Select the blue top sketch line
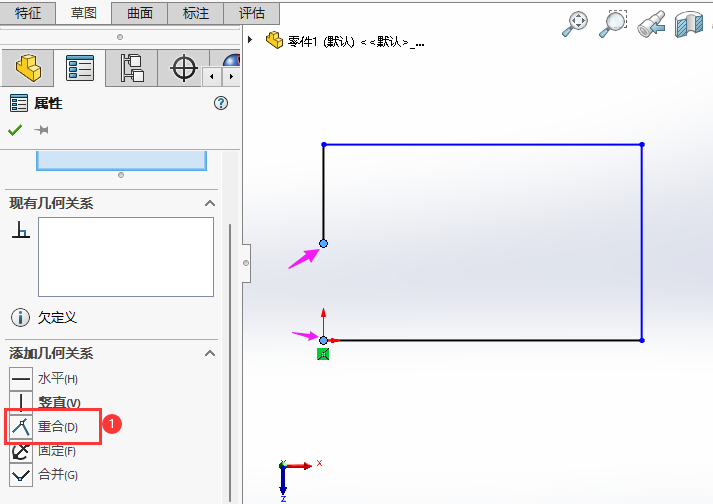This screenshot has height=504, width=713. [482, 145]
